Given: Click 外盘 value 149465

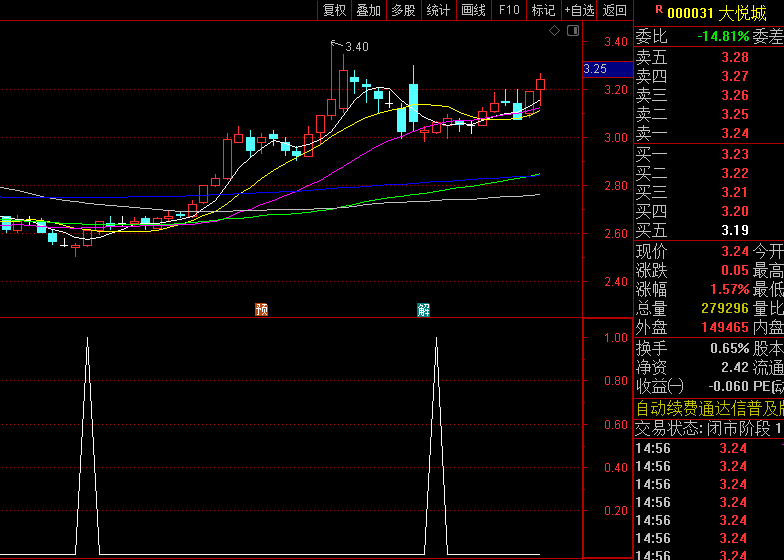Looking at the screenshot, I should tap(725, 328).
